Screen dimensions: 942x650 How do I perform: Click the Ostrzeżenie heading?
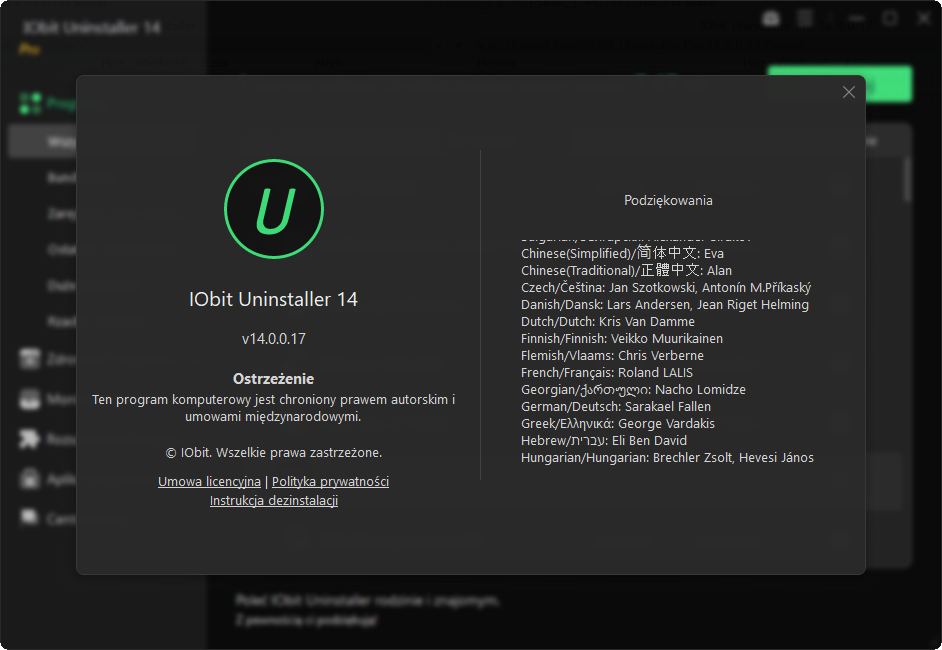tap(273, 378)
